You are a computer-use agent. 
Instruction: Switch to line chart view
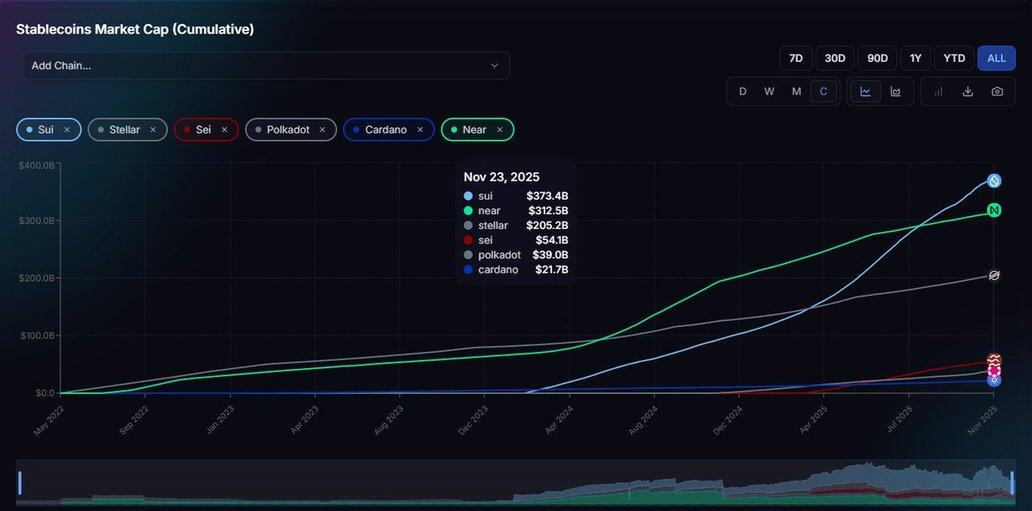click(x=865, y=91)
